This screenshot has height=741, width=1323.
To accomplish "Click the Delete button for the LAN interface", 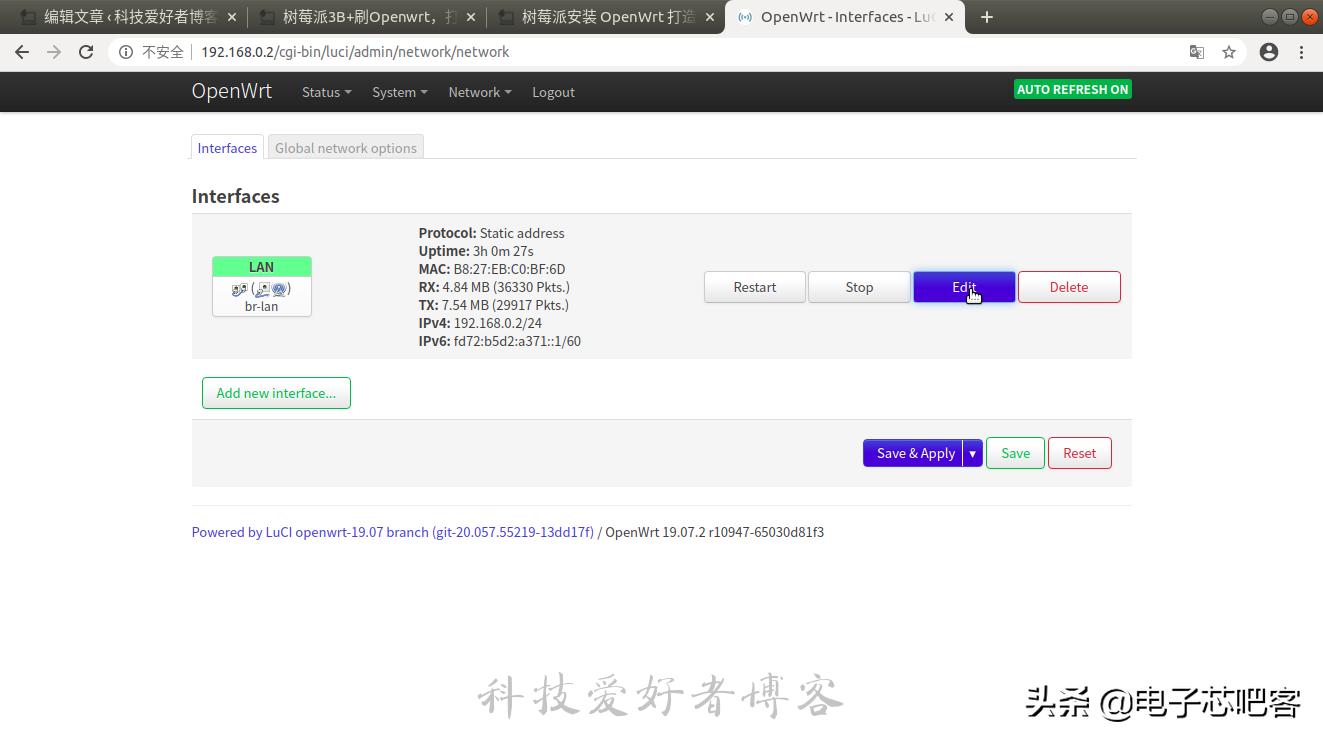I will tap(1068, 287).
